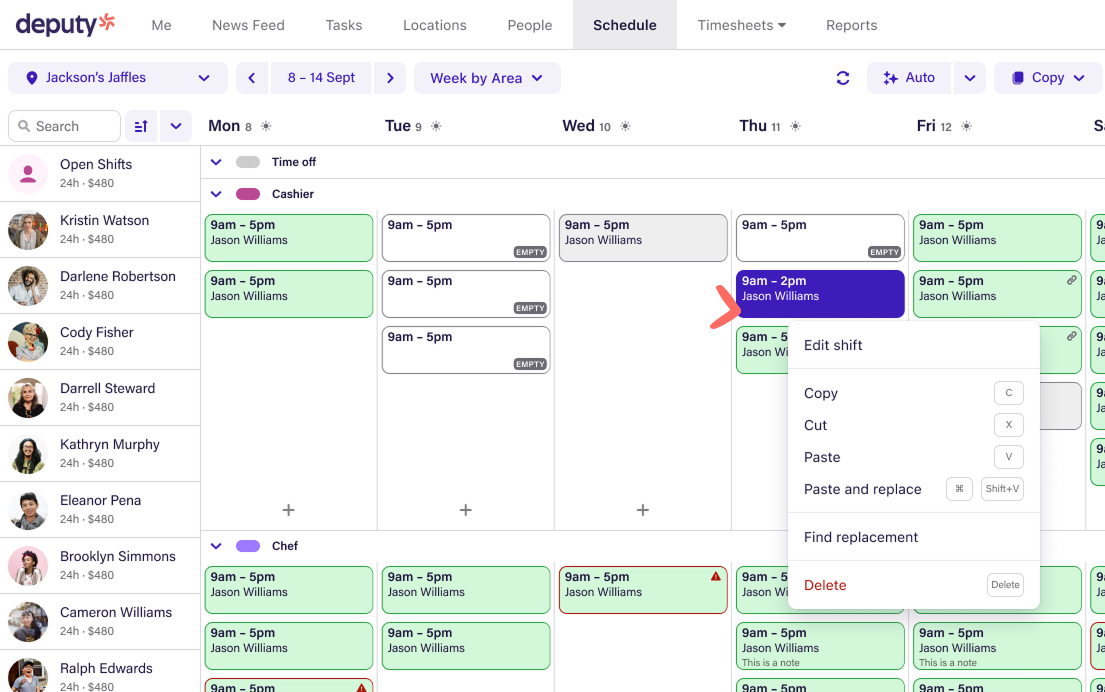Click the sort employees icon
The image size is (1105, 692).
pyautogui.click(x=141, y=126)
